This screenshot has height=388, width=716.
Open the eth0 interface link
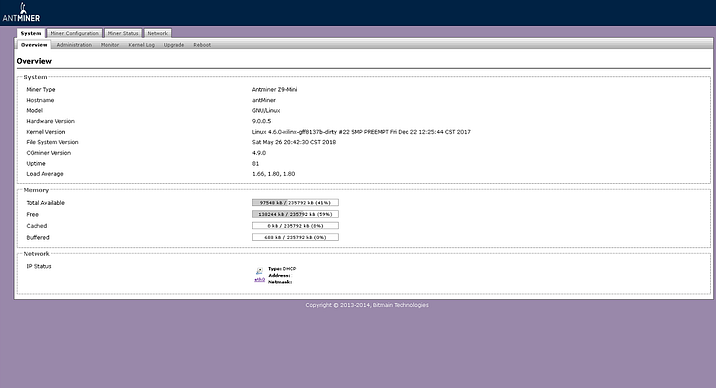[259, 279]
